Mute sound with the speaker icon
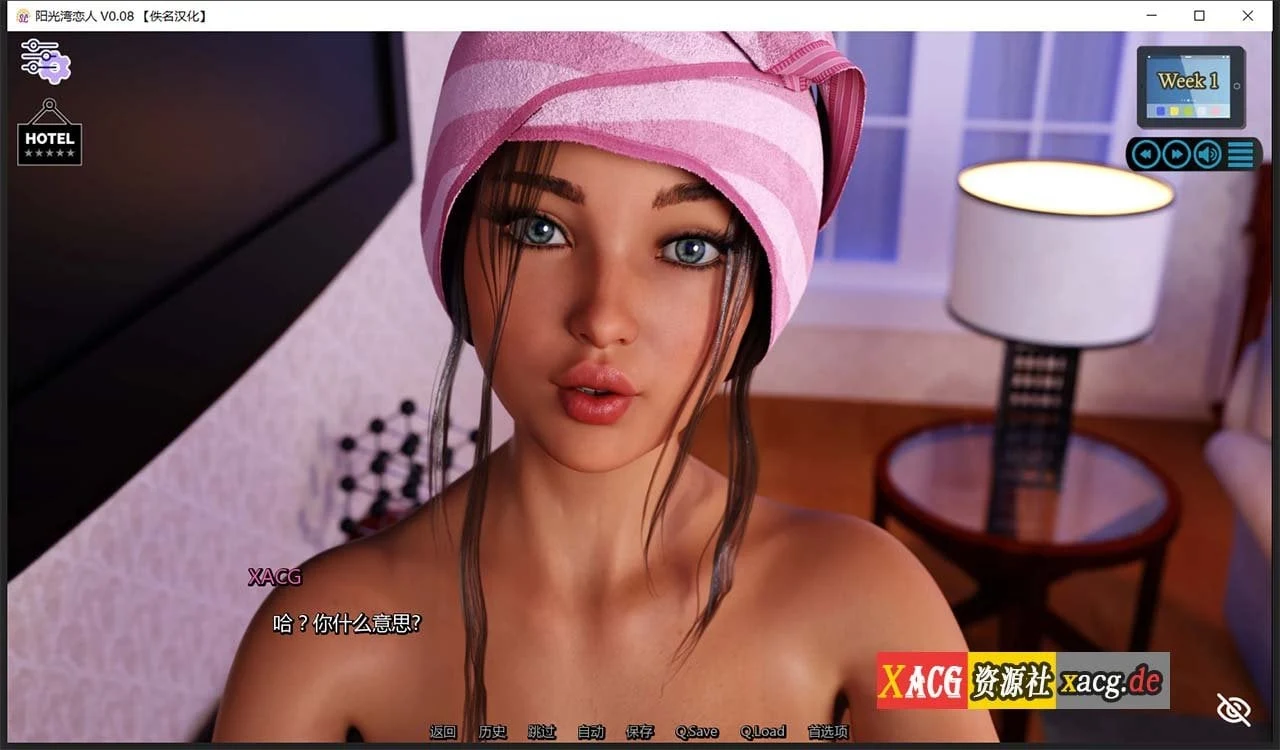 tap(1208, 154)
